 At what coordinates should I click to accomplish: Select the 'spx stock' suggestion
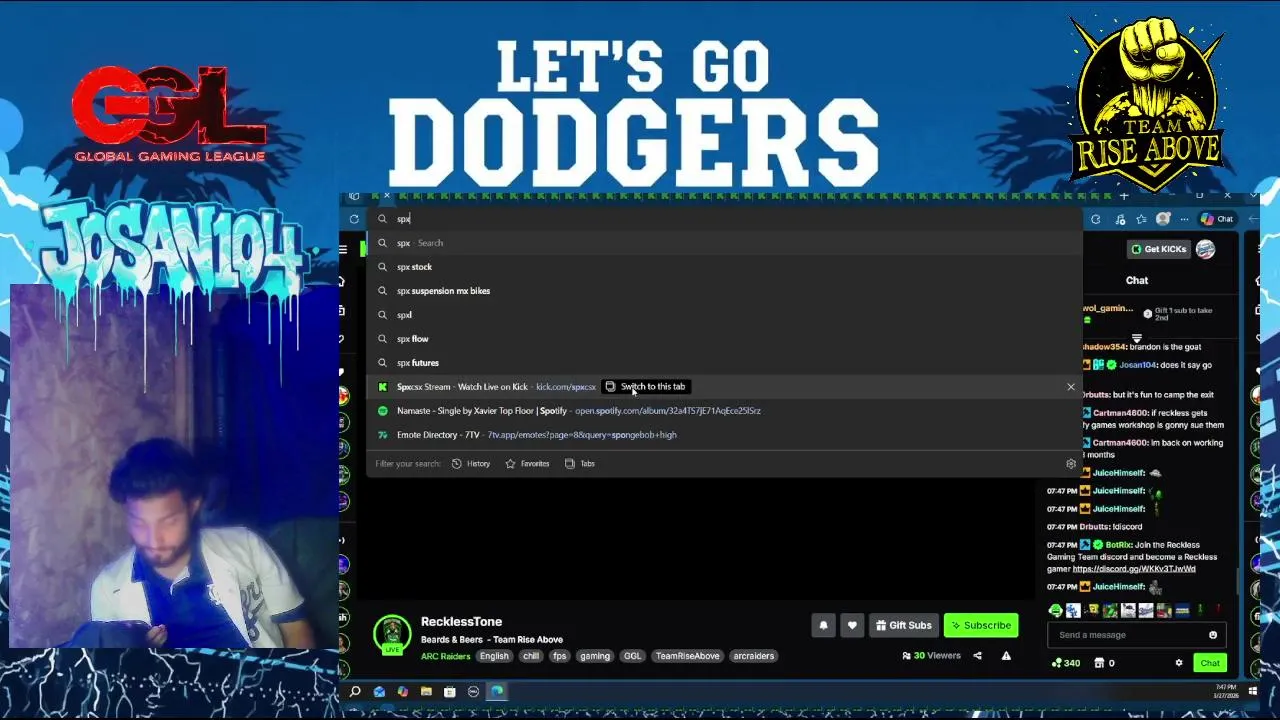click(725, 267)
